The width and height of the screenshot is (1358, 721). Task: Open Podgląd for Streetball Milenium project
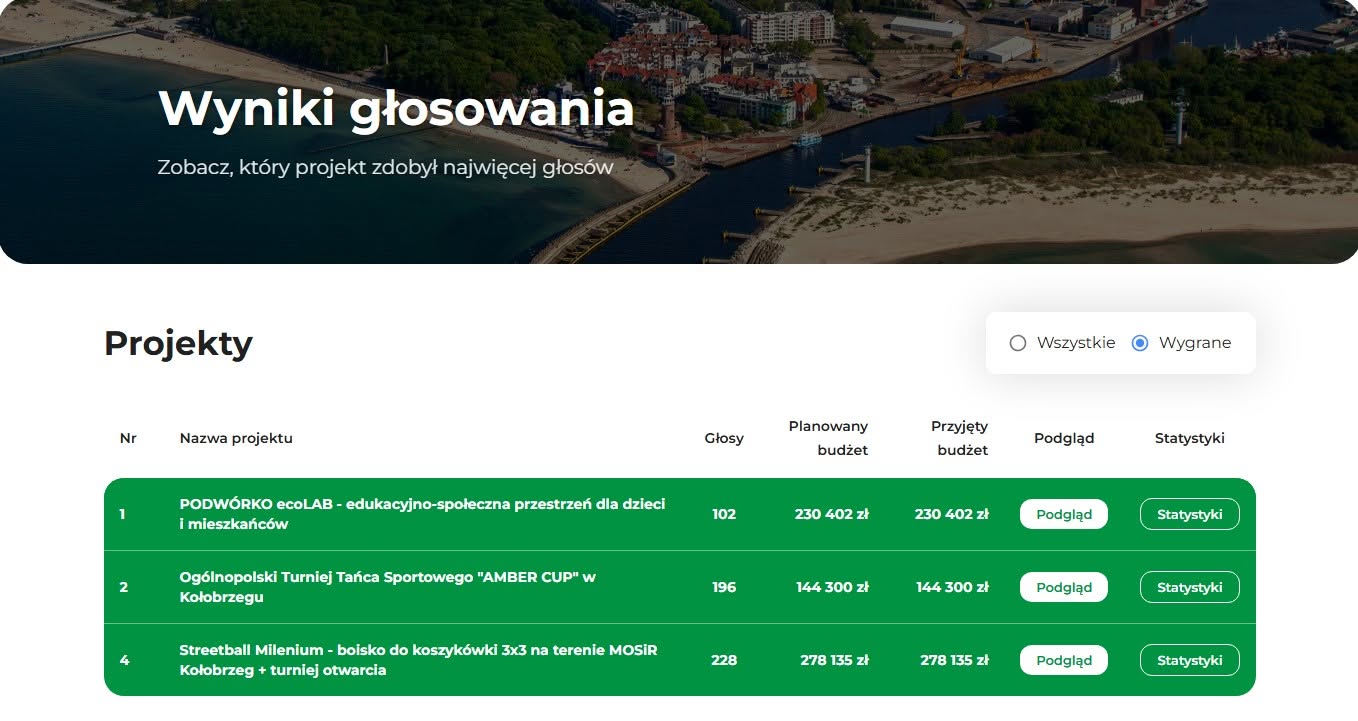click(x=1064, y=660)
